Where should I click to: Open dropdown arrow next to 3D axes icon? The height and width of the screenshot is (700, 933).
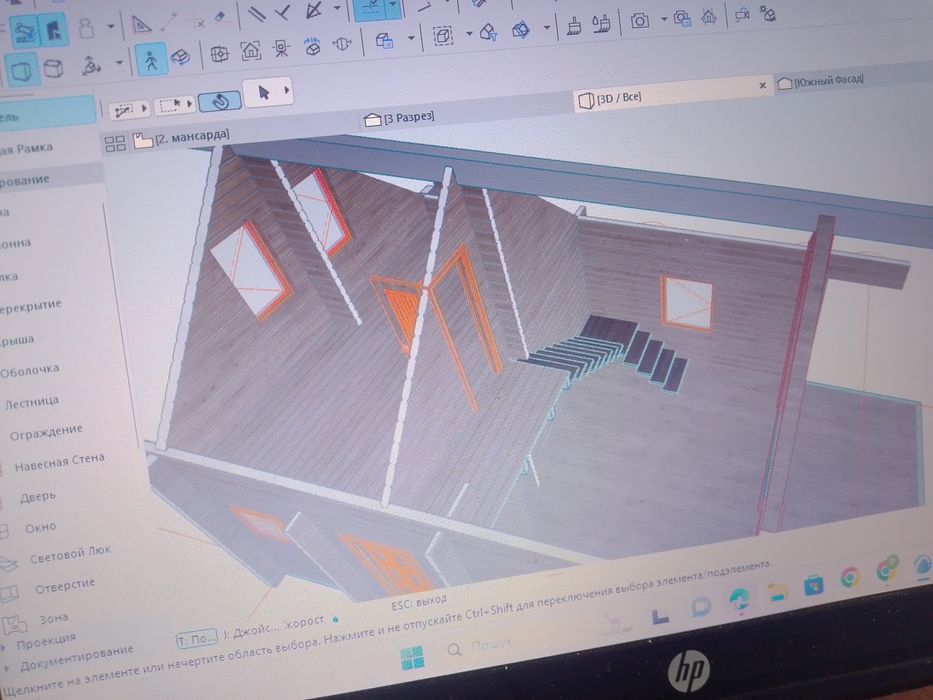(118, 62)
